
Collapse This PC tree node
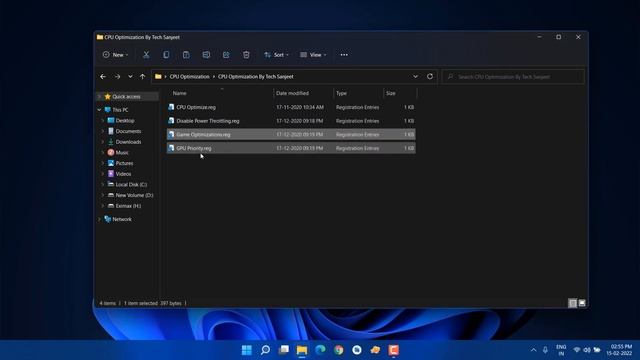(x=99, y=110)
